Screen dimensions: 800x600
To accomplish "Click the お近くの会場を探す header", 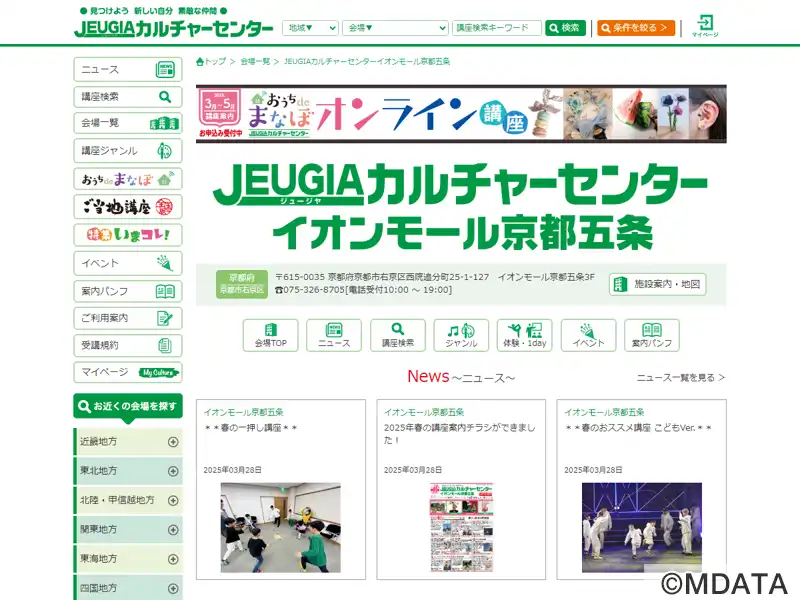I will point(128,407).
